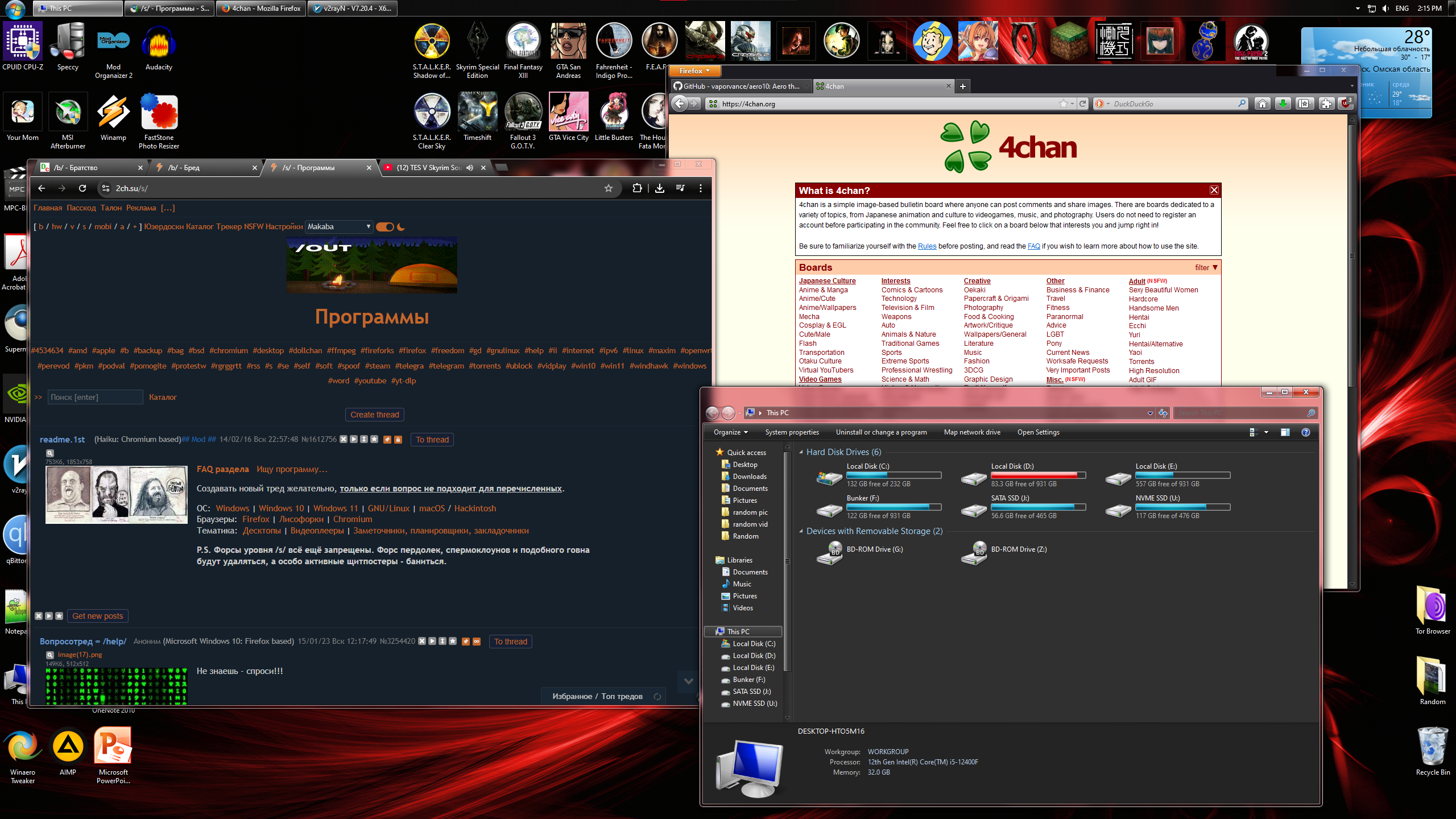Collapse the Hard Disk Drives group

[x=801, y=452]
